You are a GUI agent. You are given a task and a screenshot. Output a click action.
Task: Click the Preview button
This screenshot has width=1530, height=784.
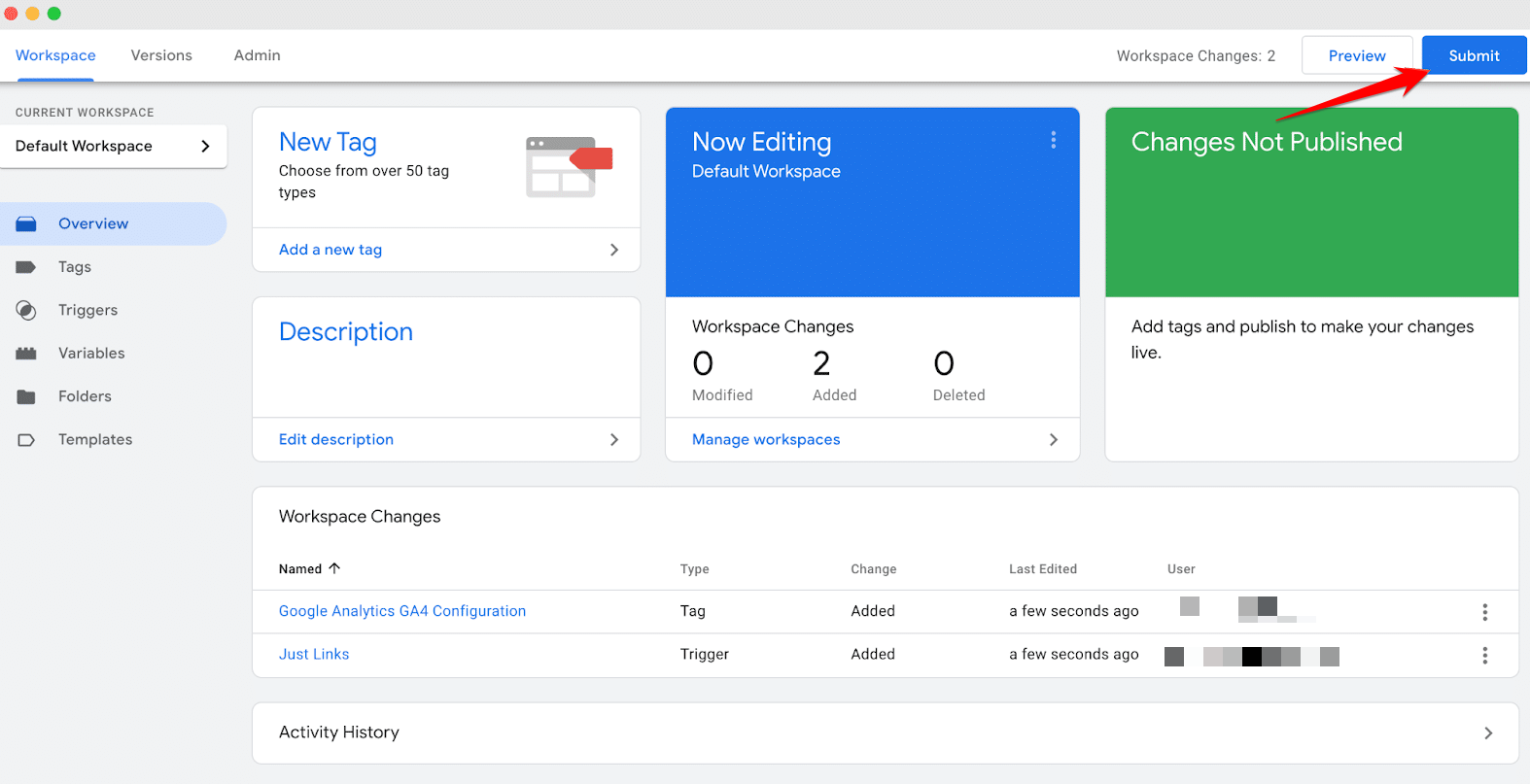(1356, 56)
